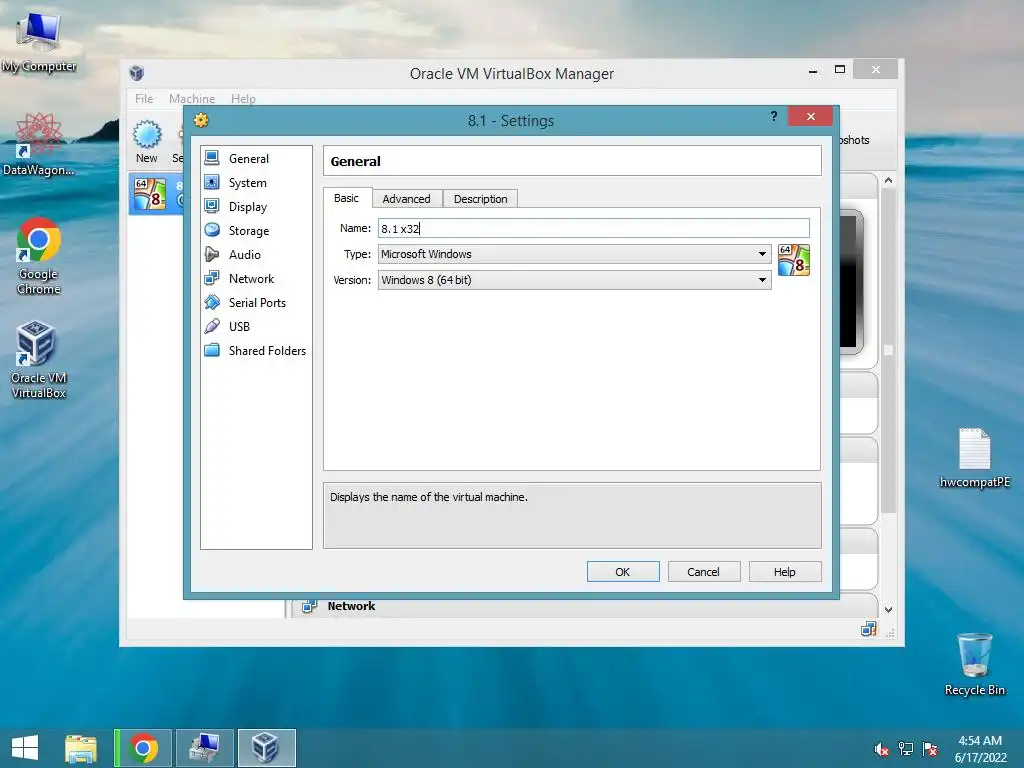
Task: Click the computer icon in taskbar
Action: pyautogui.click(x=204, y=748)
